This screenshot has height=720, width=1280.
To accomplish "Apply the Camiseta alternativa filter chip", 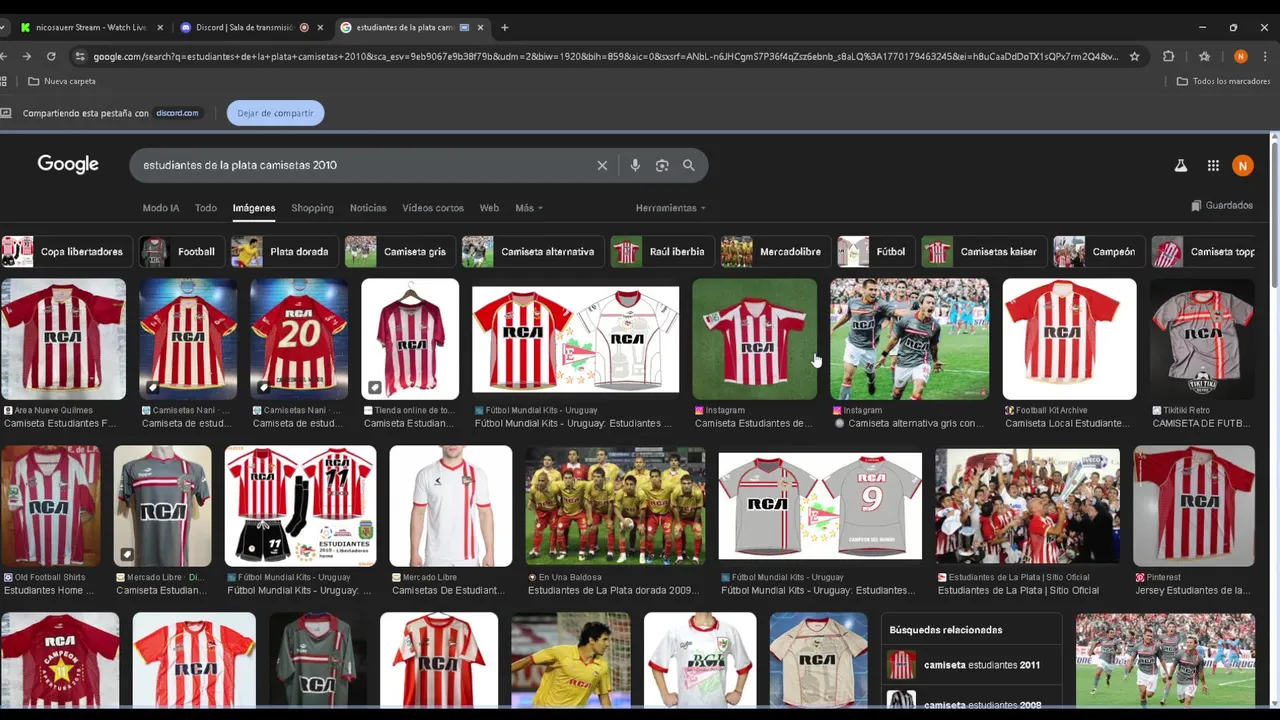I will [x=532, y=252].
